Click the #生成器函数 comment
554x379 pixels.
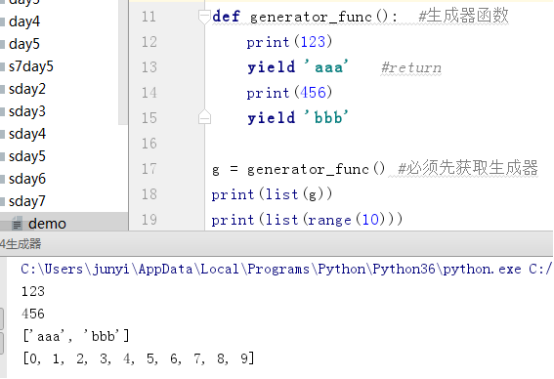[463, 16]
